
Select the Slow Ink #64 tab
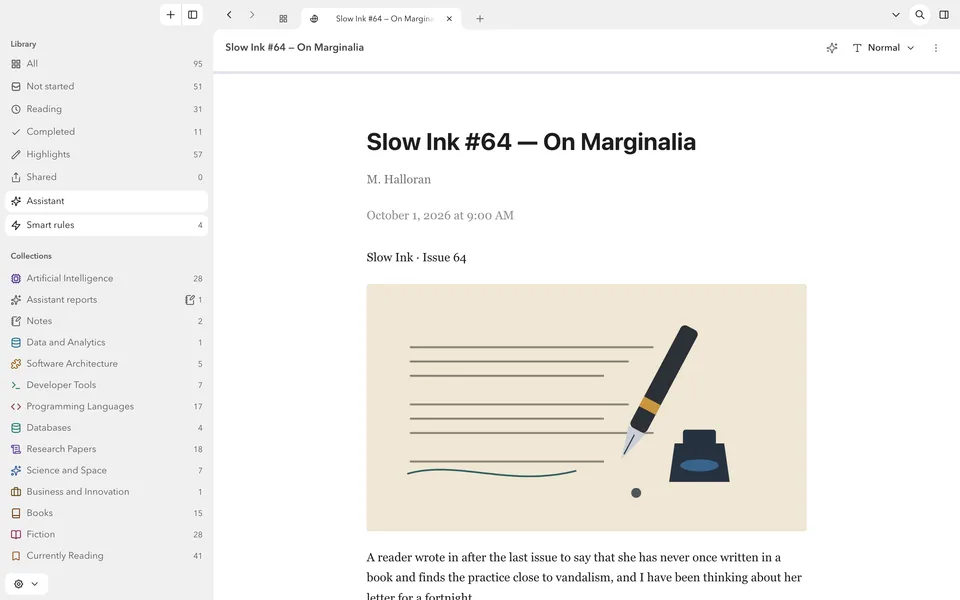pyautogui.click(x=381, y=18)
